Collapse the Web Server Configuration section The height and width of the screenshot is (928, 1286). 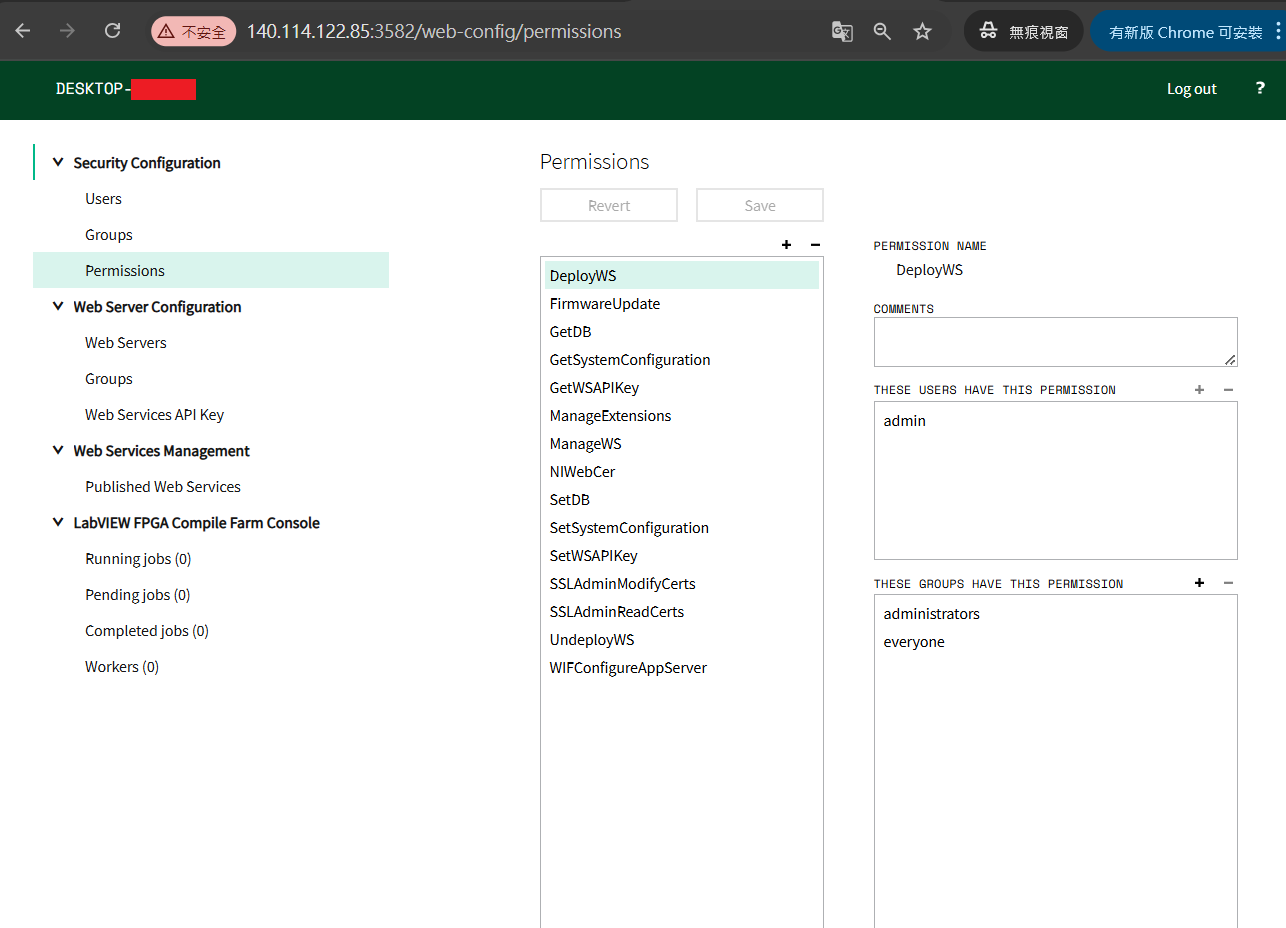point(58,306)
